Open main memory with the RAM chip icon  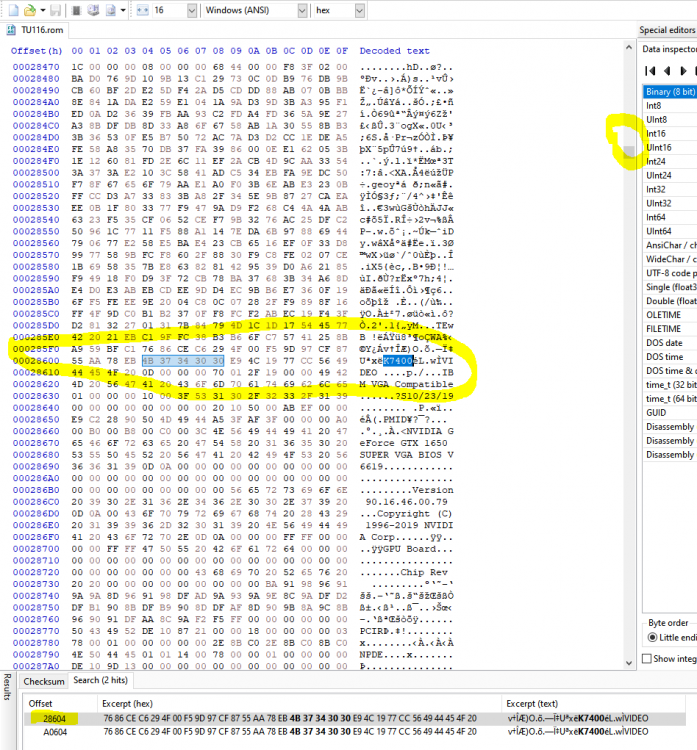(76, 10)
